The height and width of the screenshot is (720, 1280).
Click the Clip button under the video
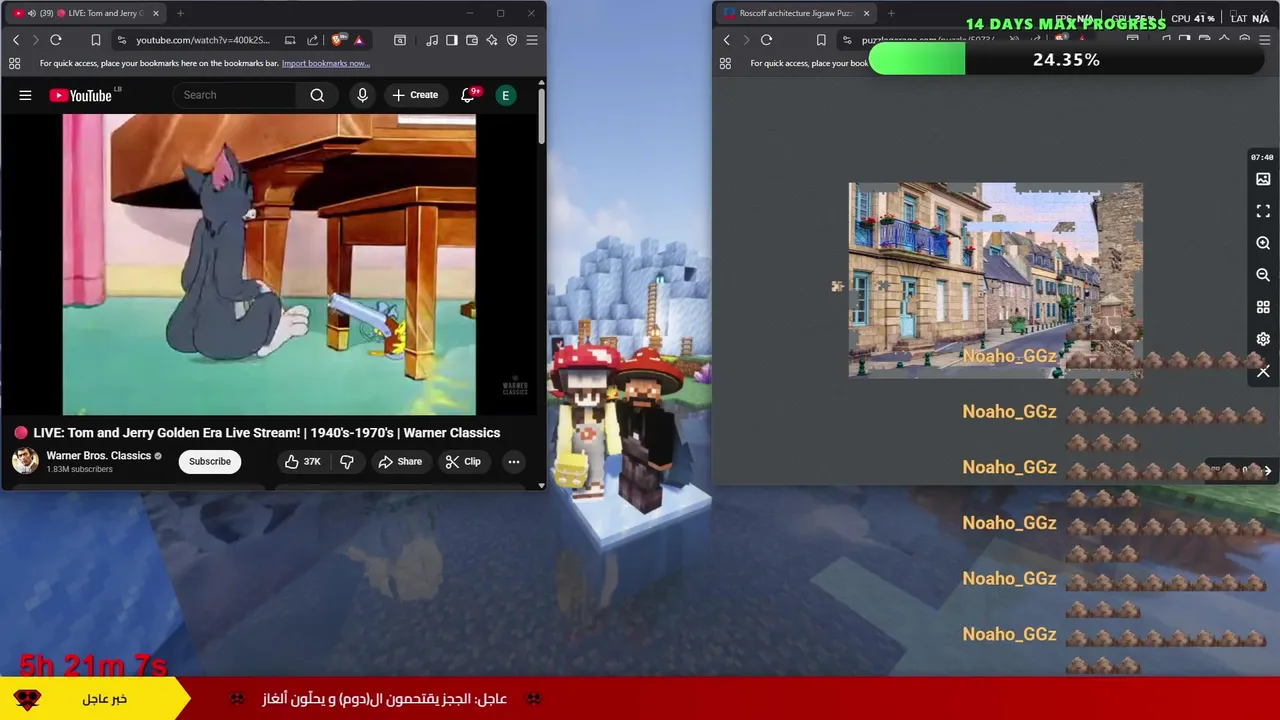[463, 461]
